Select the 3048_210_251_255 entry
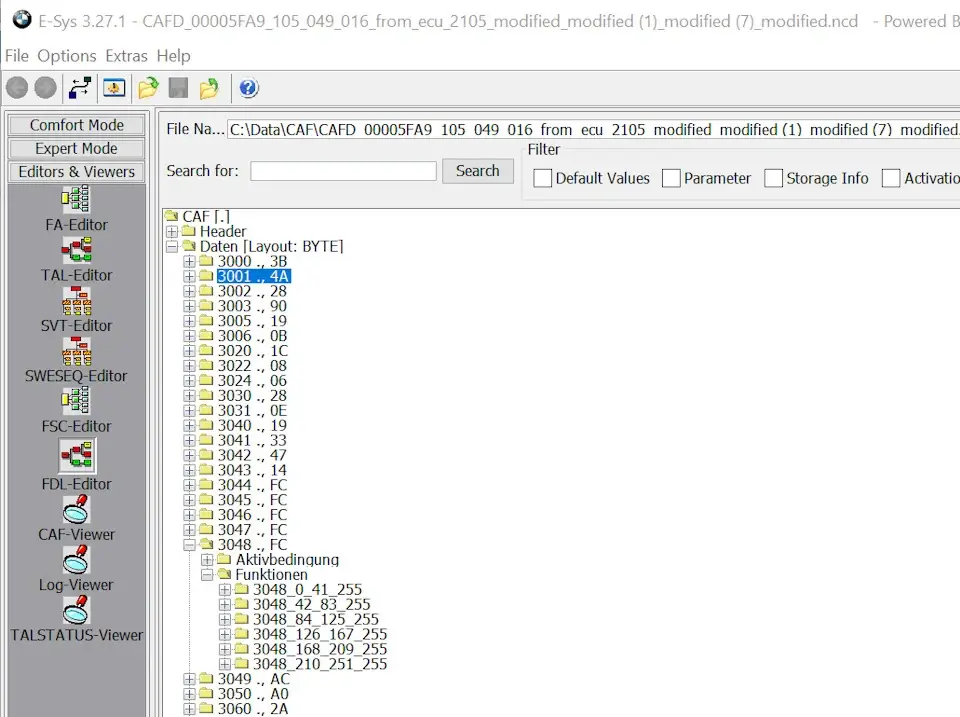The width and height of the screenshot is (960, 717). pyautogui.click(x=320, y=664)
